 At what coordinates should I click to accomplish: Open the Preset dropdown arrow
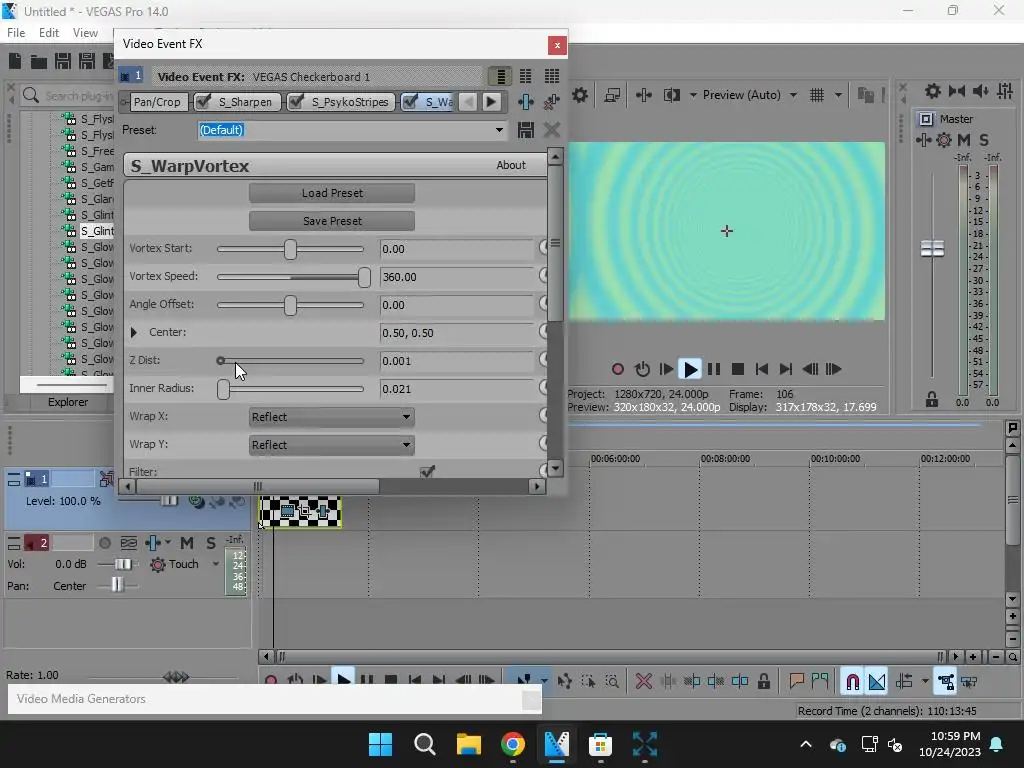pyautogui.click(x=499, y=130)
